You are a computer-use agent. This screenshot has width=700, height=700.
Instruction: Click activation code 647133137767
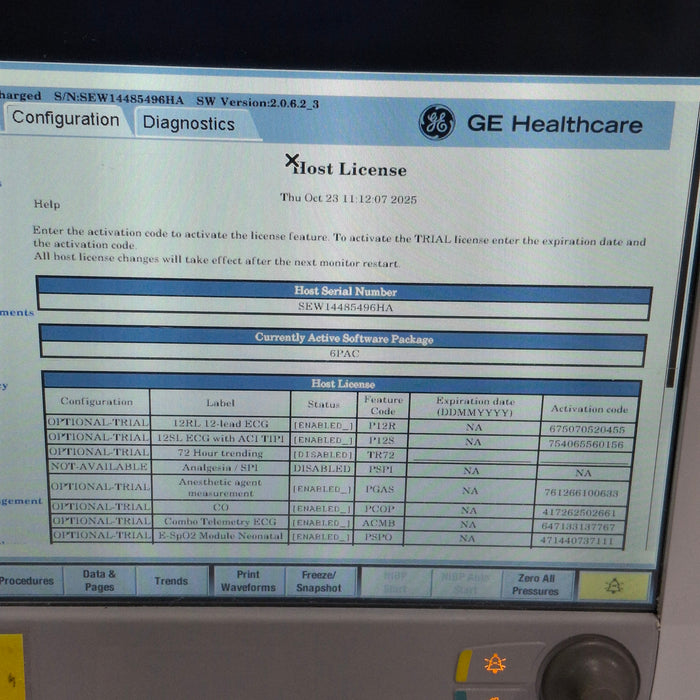pyautogui.click(x=578, y=527)
